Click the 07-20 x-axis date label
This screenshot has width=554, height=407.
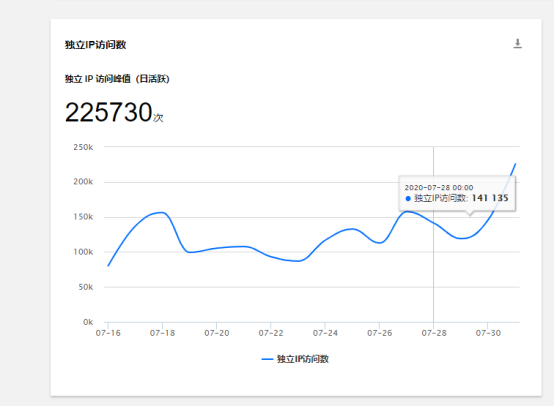[x=217, y=333]
